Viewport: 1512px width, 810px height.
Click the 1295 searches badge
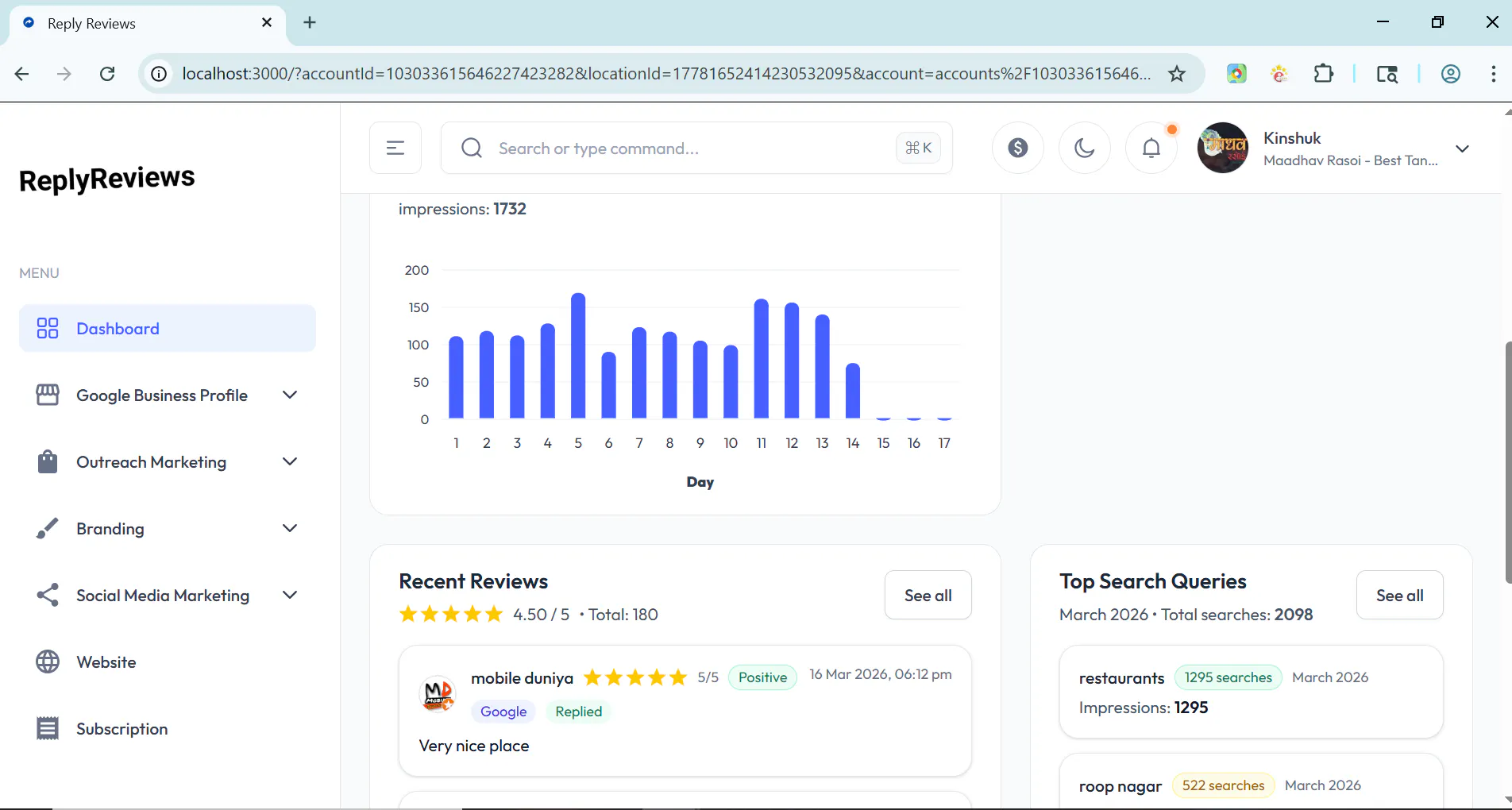[x=1228, y=677]
